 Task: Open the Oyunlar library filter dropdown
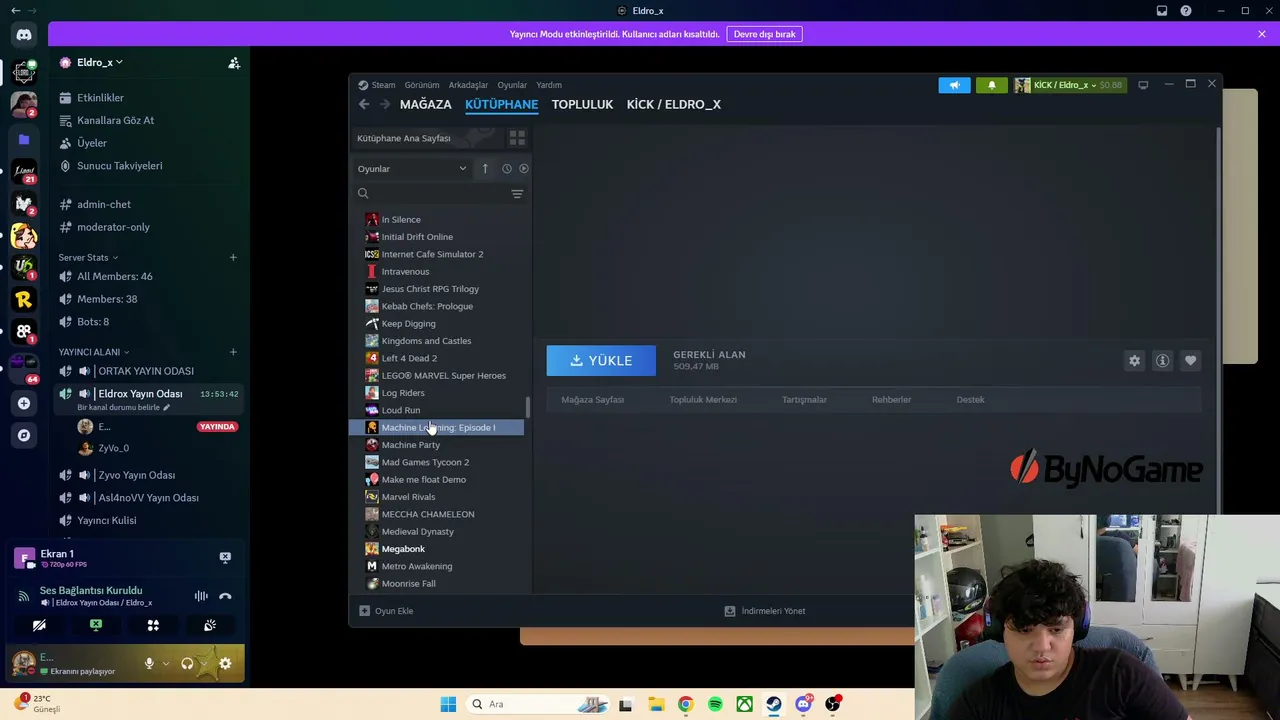(412, 169)
